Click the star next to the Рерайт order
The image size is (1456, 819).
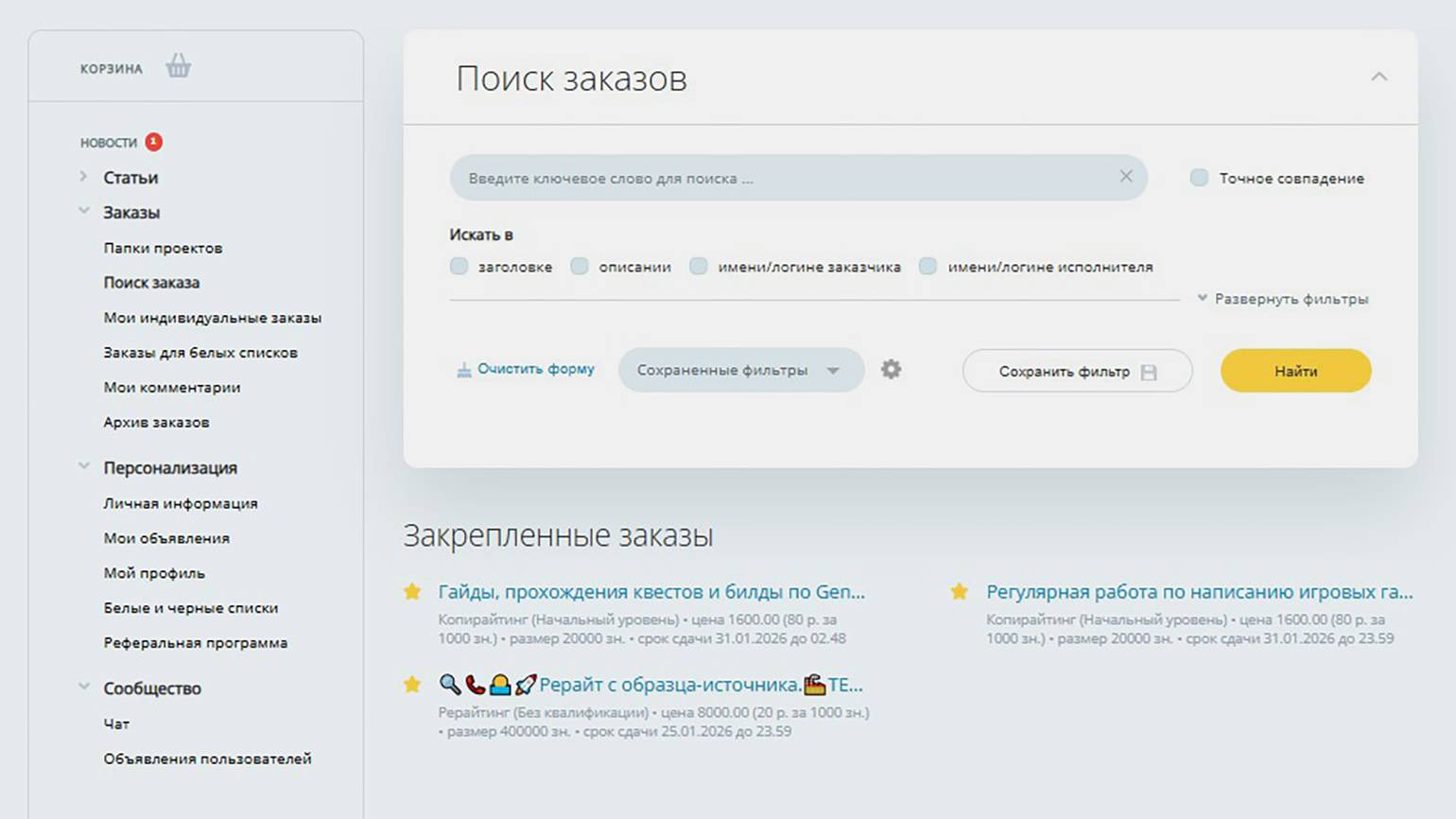click(x=412, y=684)
